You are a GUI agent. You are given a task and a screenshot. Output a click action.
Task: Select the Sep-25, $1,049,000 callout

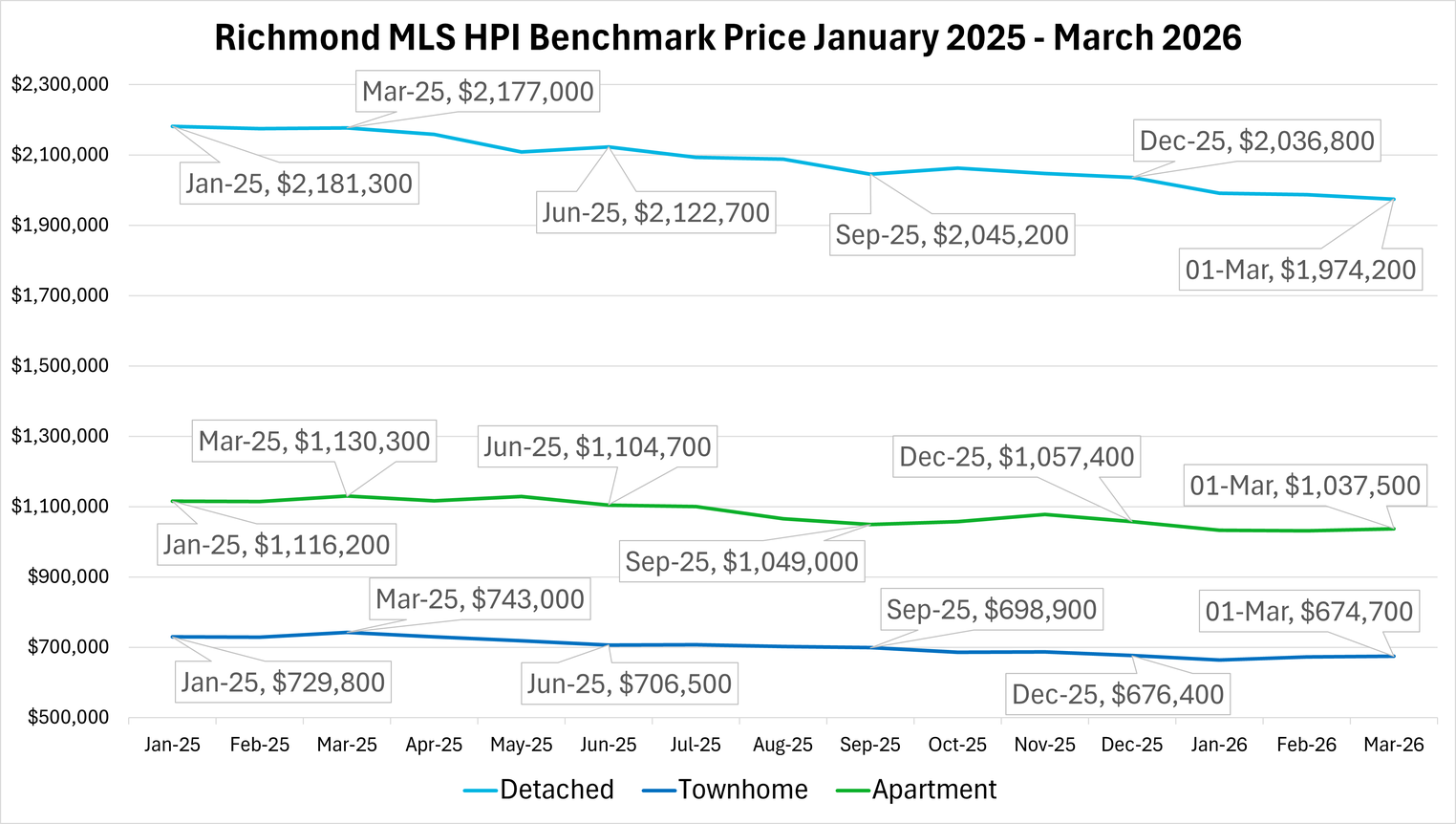pos(741,561)
